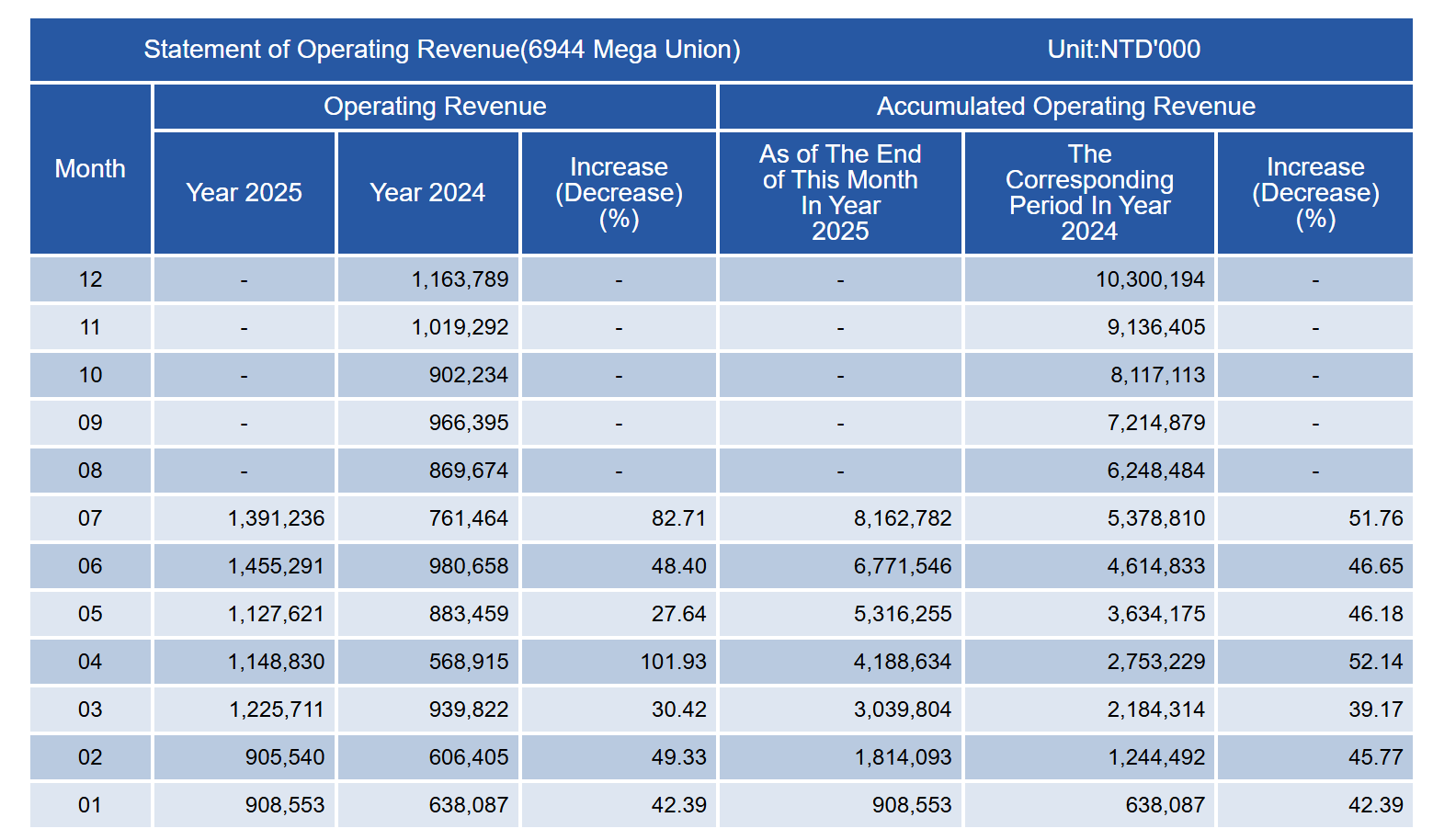Click June 2025 revenue value 1,455,291
Image resolution: width=1433 pixels, height=840 pixels.
[x=276, y=566]
